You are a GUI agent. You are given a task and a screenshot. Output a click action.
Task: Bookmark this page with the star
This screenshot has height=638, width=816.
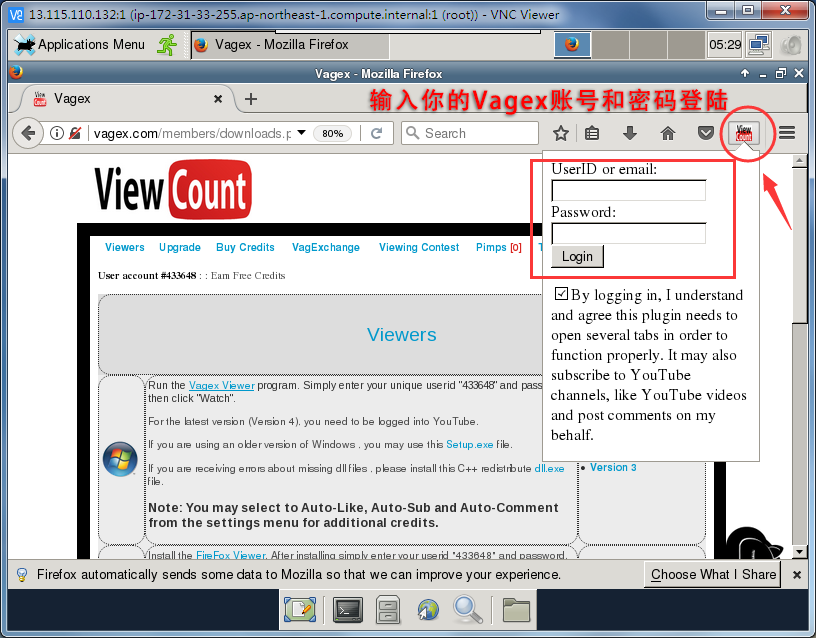click(x=560, y=133)
